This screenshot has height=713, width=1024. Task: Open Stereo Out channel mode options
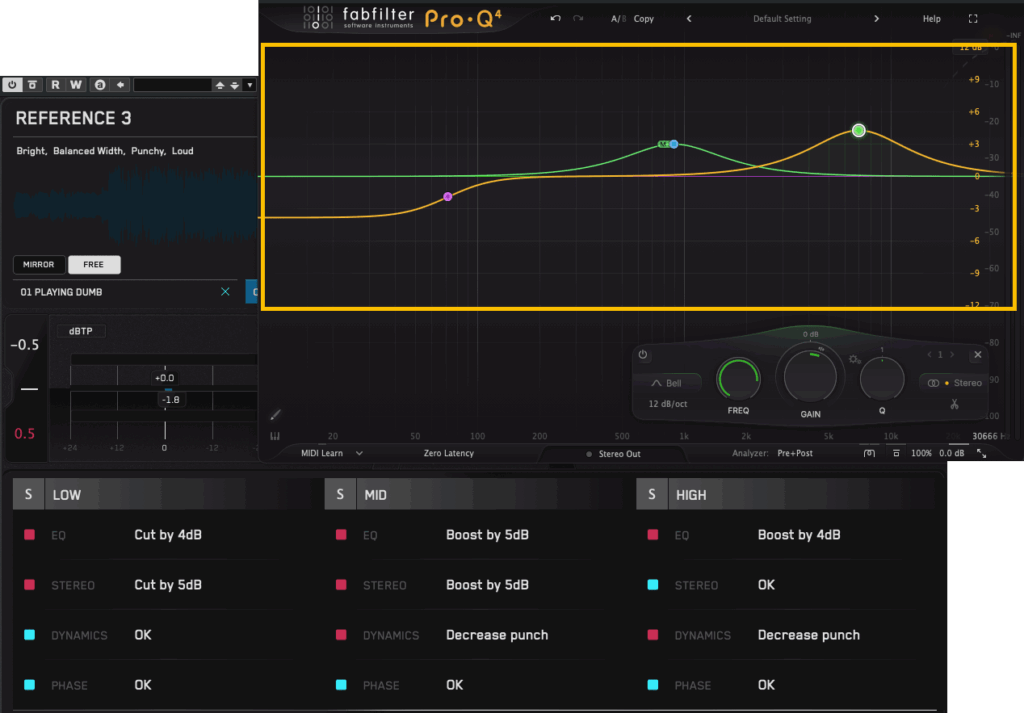[x=614, y=454]
